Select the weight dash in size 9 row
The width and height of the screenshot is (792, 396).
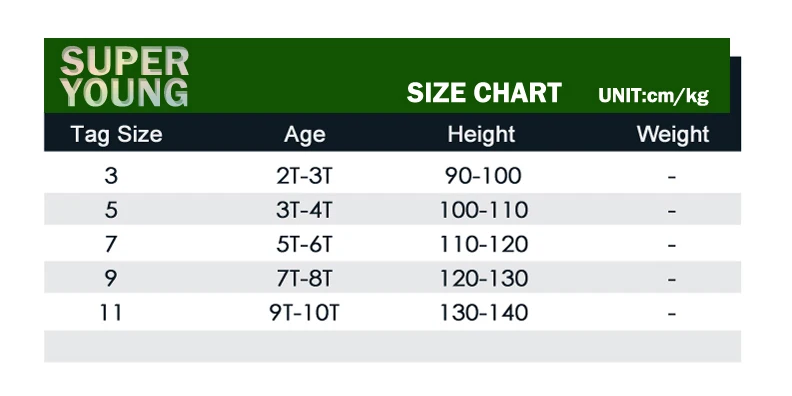point(672,279)
